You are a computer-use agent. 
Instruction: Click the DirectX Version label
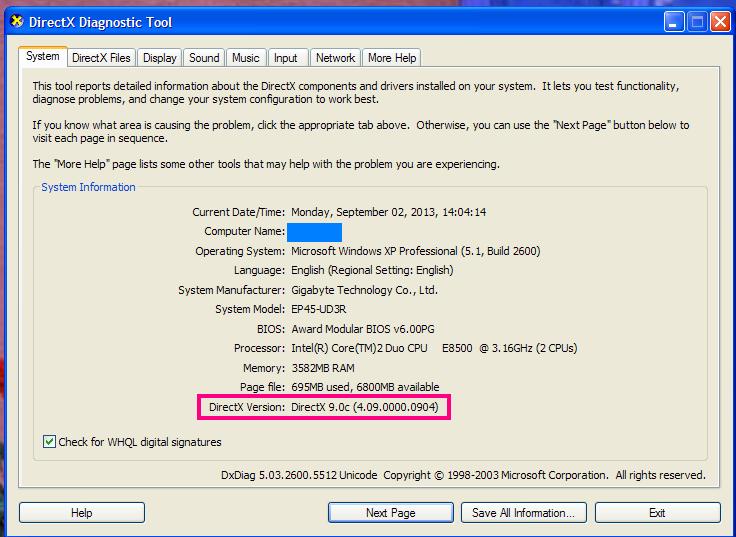pos(247,407)
